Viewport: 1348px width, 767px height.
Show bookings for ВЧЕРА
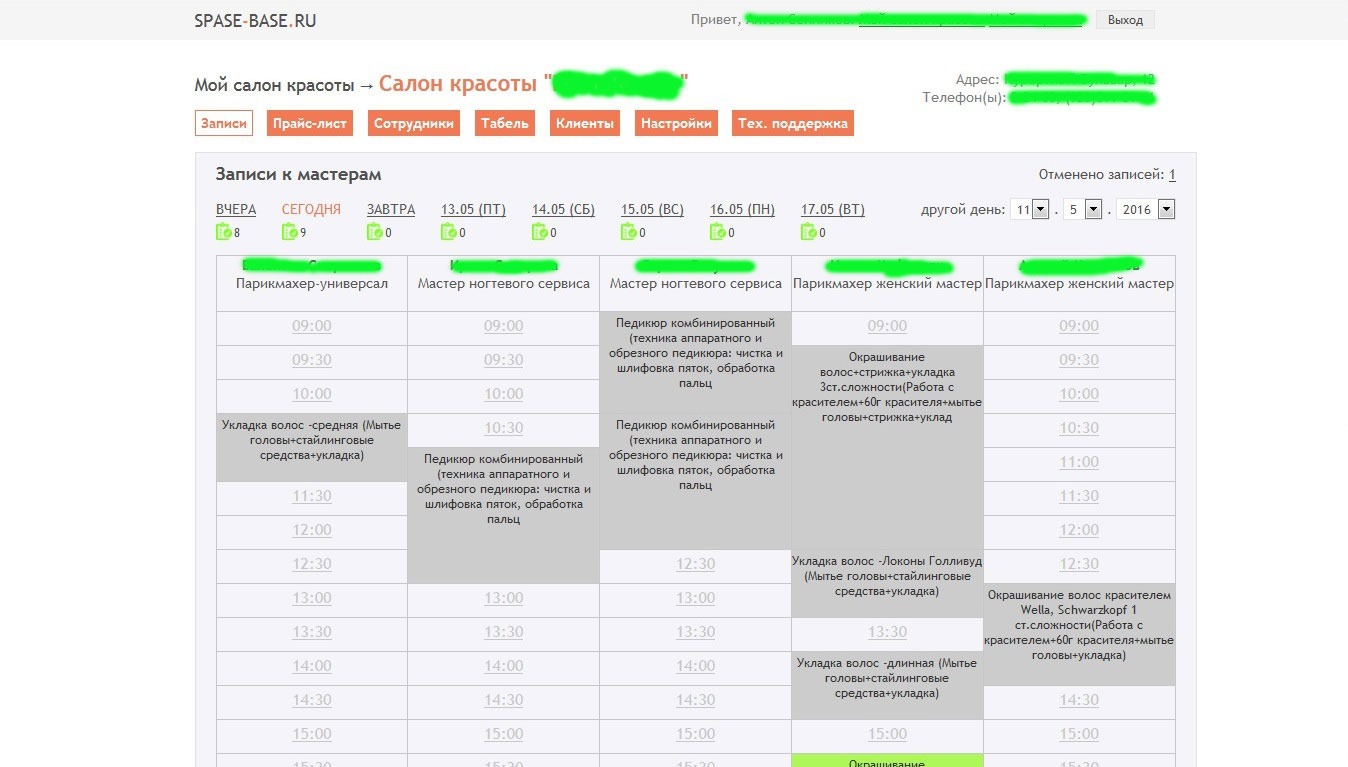click(x=236, y=210)
